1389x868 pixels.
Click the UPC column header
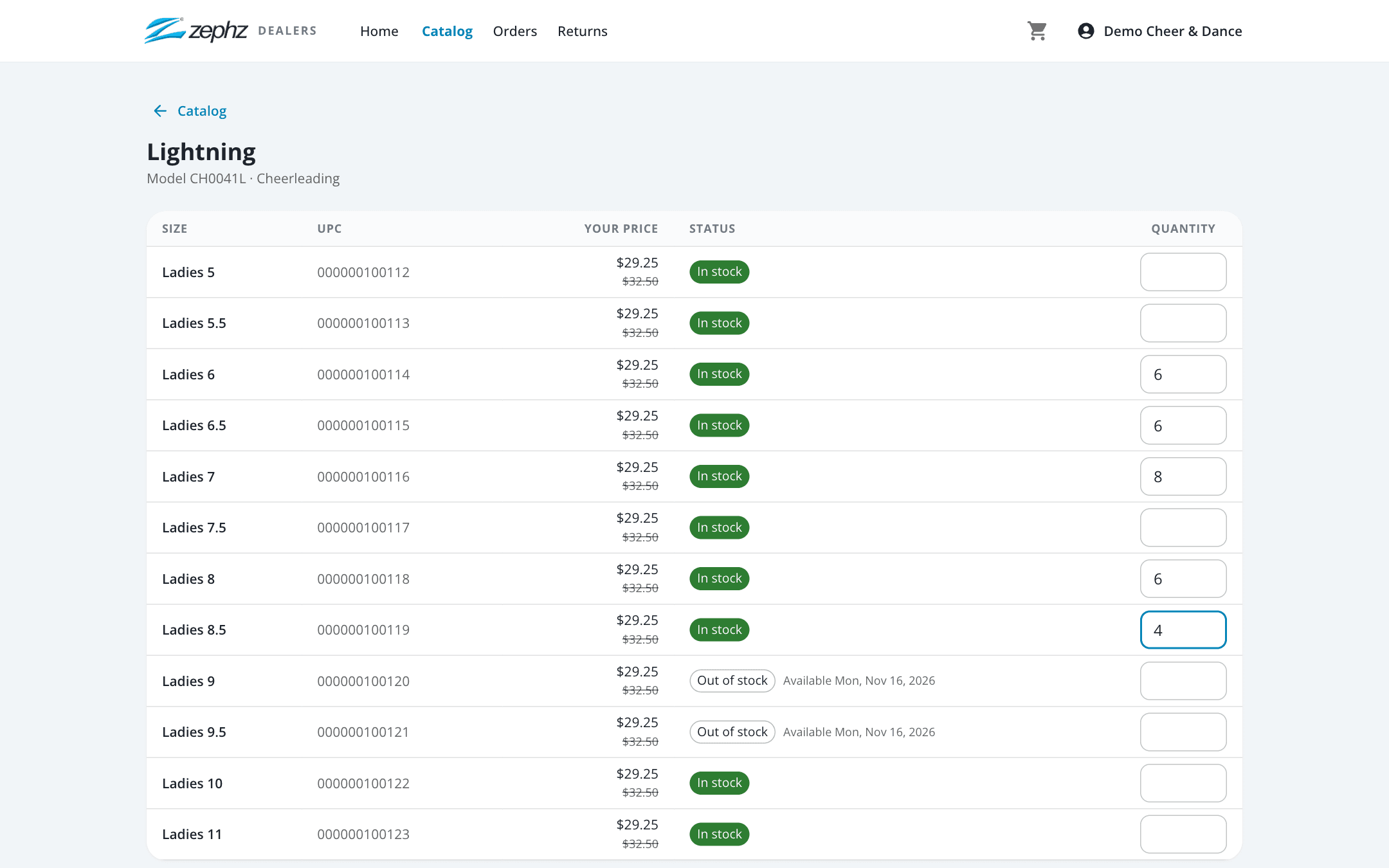[329, 229]
